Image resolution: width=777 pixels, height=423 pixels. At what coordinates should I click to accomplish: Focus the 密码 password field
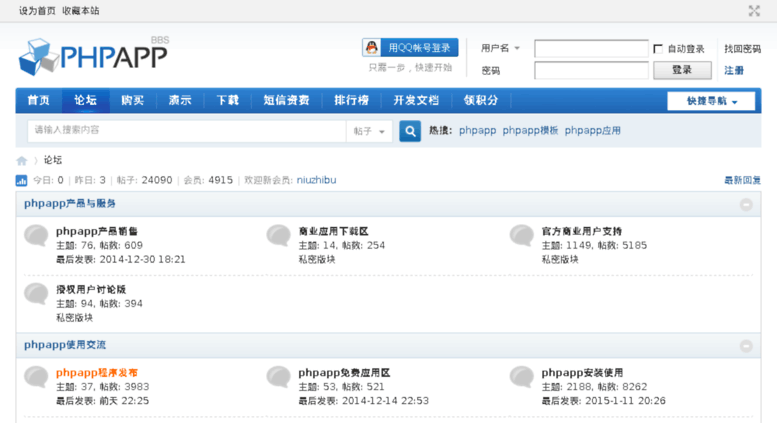point(591,70)
